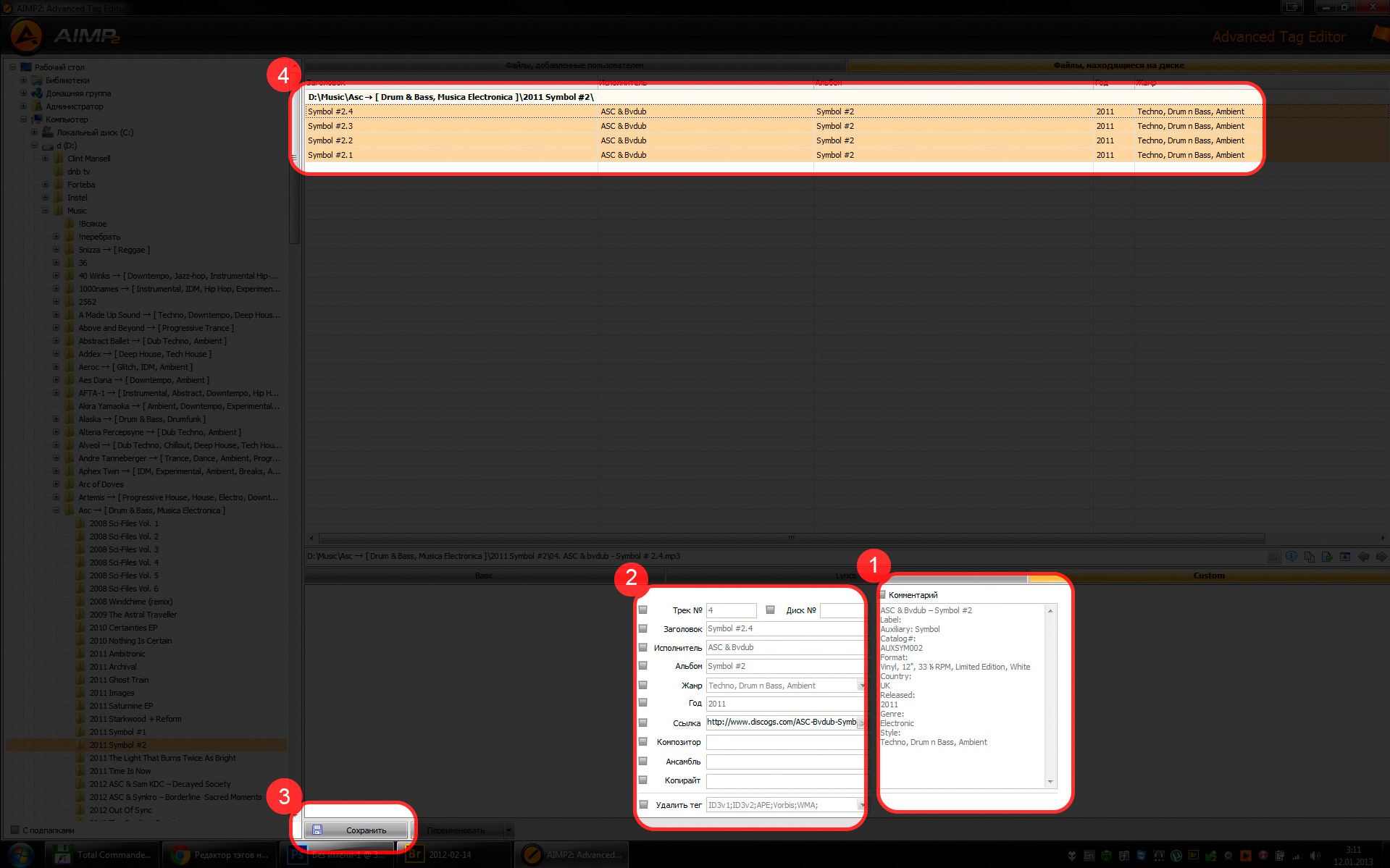Toggle the 'Удалить тег' checkbox

642,804
